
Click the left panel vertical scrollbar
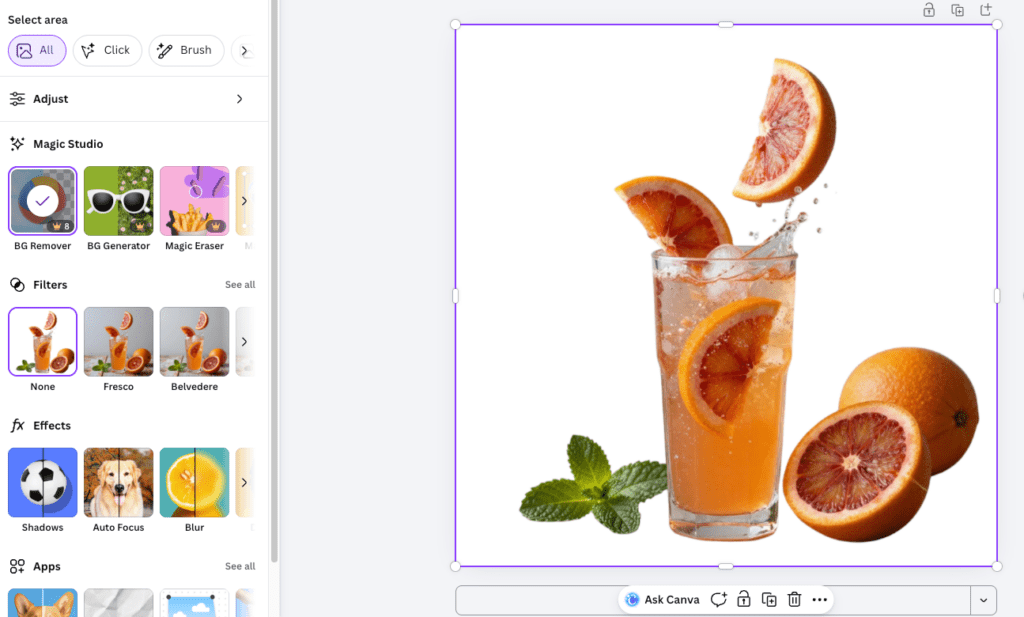[x=274, y=300]
